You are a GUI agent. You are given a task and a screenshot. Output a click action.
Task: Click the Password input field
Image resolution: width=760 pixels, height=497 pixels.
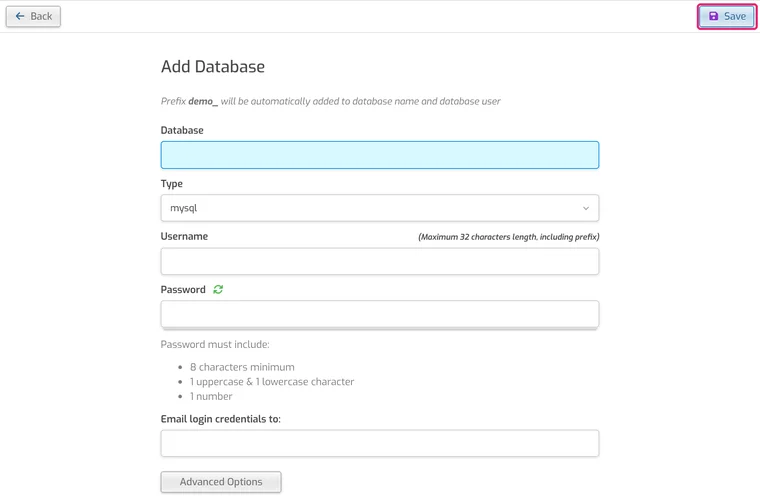[x=380, y=314]
